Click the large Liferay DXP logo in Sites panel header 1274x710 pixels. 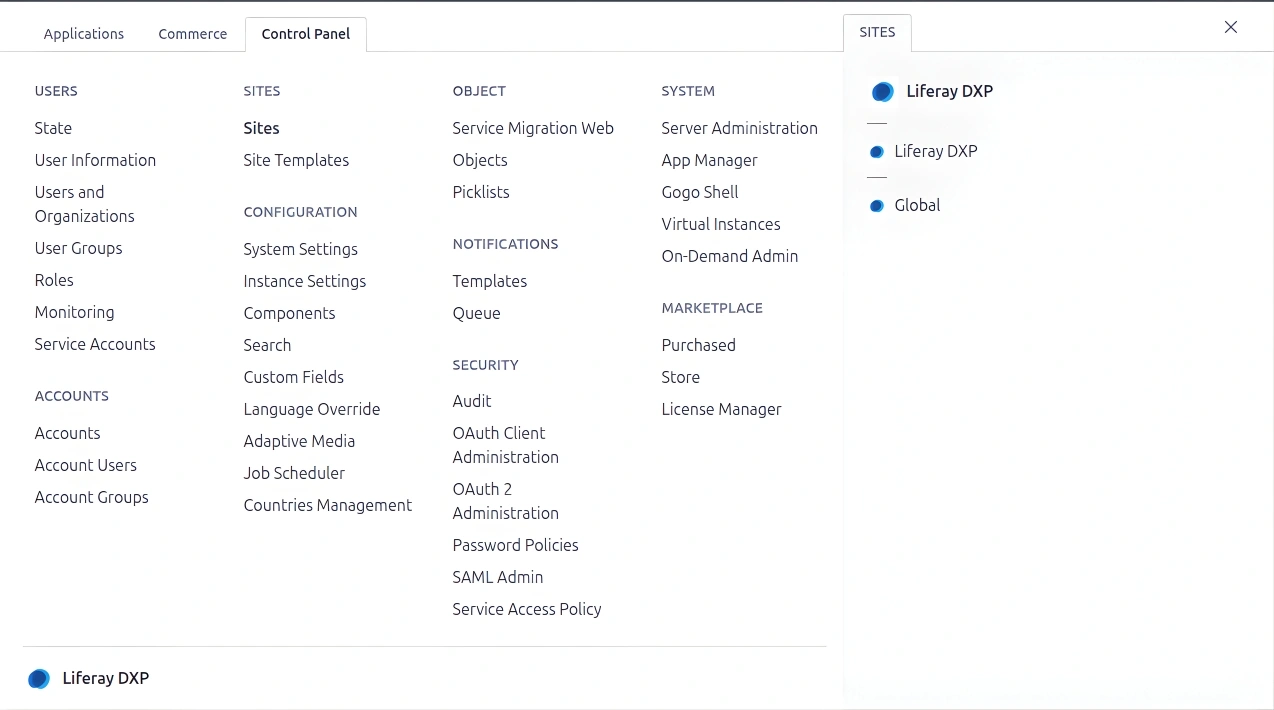pyautogui.click(x=883, y=92)
